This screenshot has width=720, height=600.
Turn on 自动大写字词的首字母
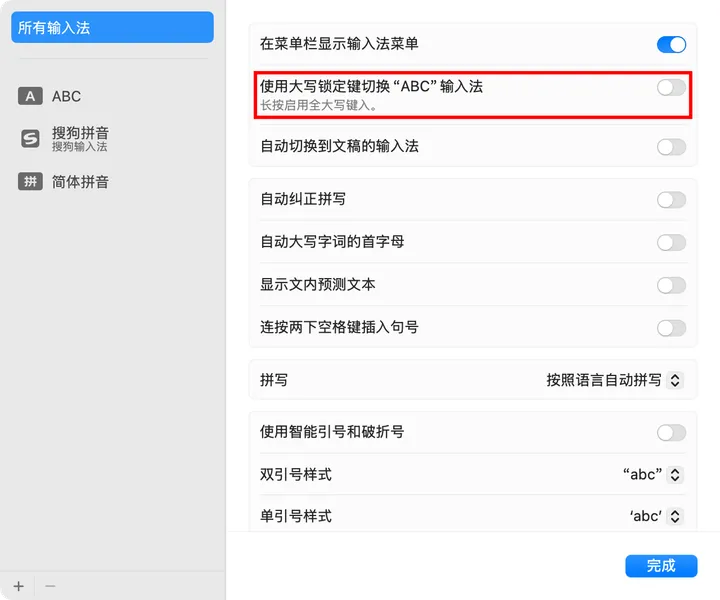point(671,242)
